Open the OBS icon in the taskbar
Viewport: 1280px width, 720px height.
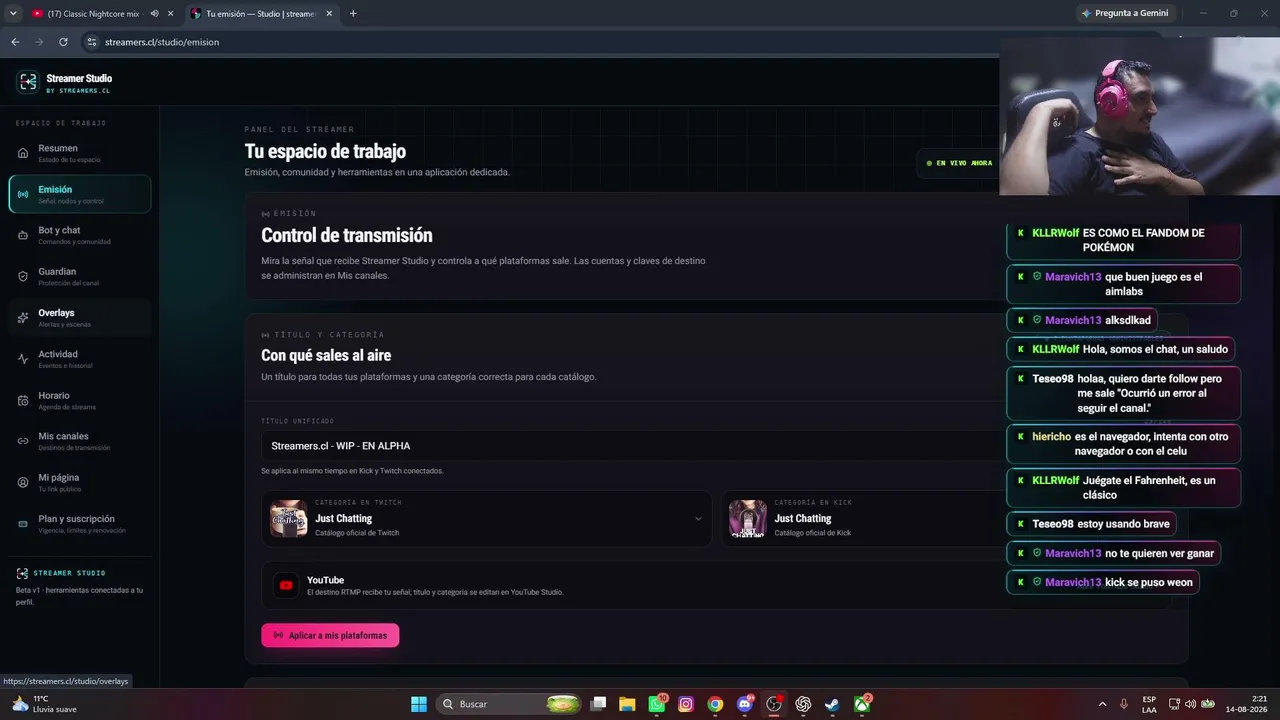coord(774,704)
